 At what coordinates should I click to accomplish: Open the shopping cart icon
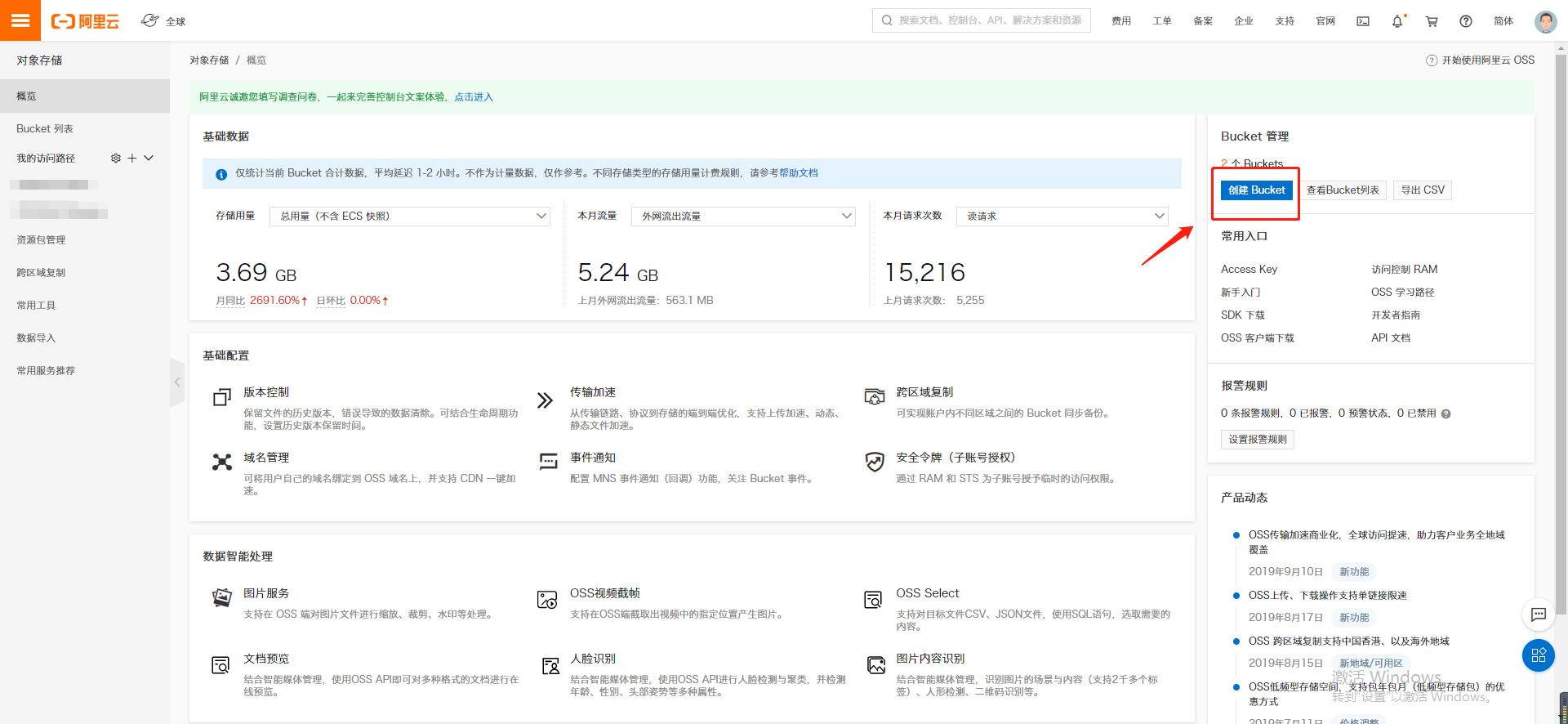1432,21
